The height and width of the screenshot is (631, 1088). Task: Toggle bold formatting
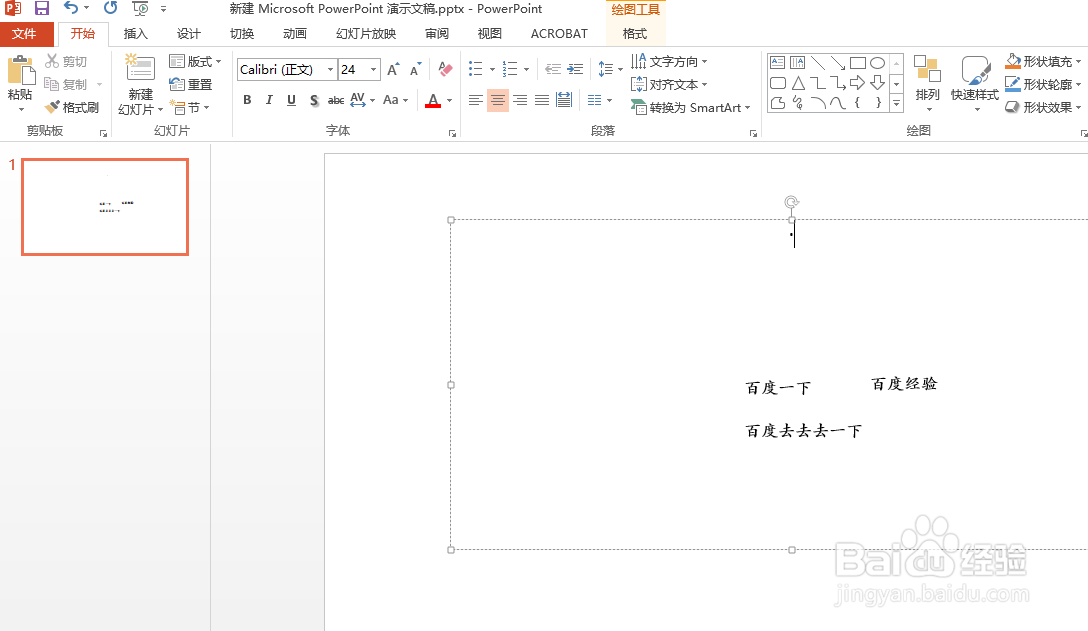point(247,100)
